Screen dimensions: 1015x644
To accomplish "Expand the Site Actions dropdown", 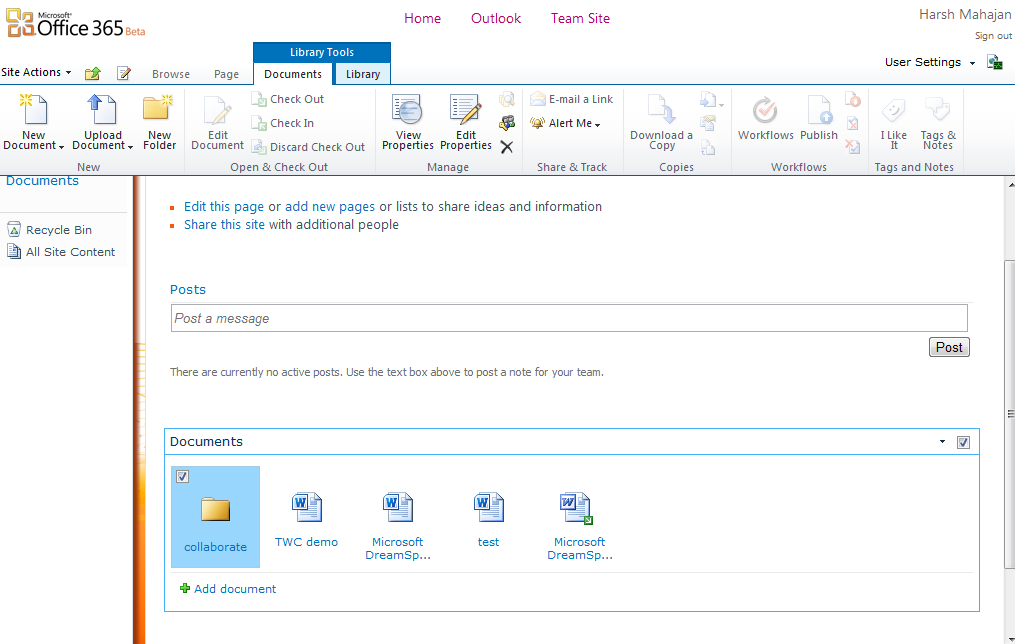I will (37, 72).
